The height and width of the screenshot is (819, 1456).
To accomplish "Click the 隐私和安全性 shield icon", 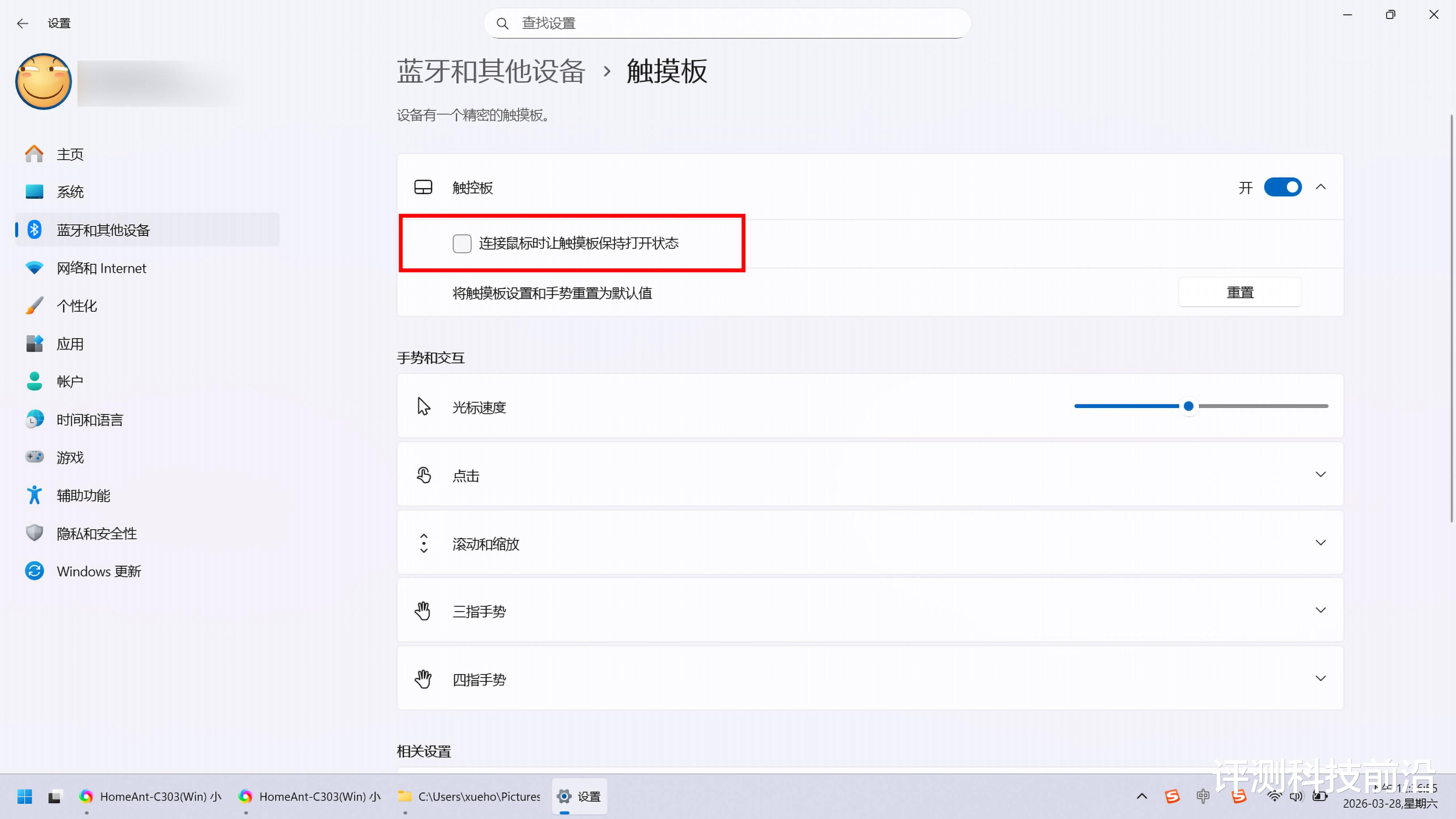I will [x=35, y=533].
